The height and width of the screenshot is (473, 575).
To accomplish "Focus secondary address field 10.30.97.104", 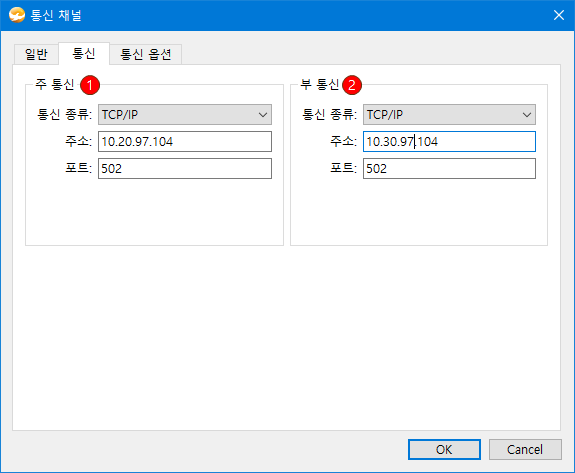I will tap(449, 142).
